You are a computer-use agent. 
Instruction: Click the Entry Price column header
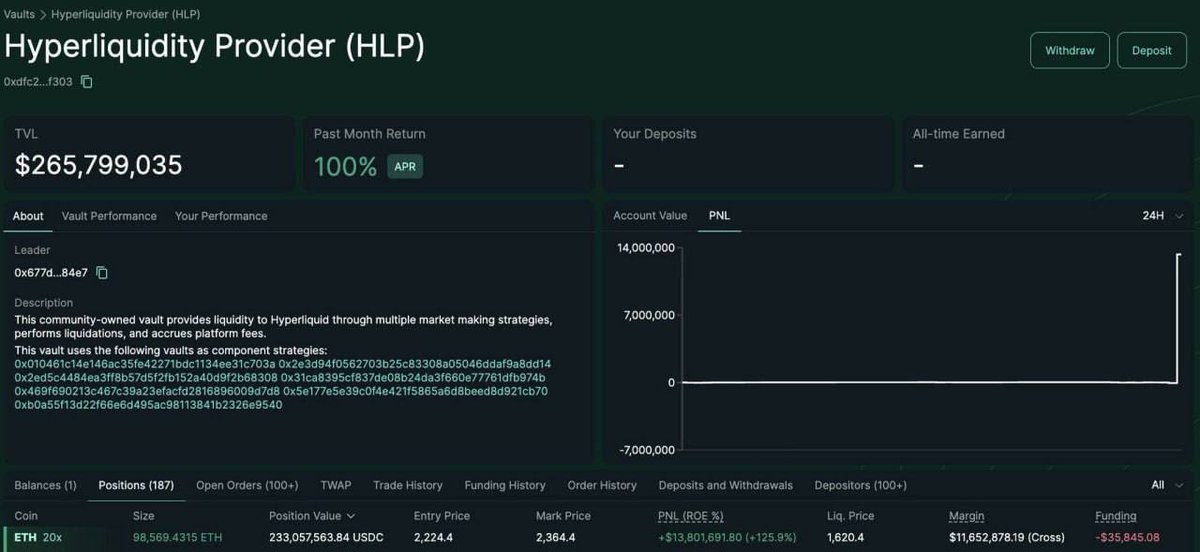[442, 516]
